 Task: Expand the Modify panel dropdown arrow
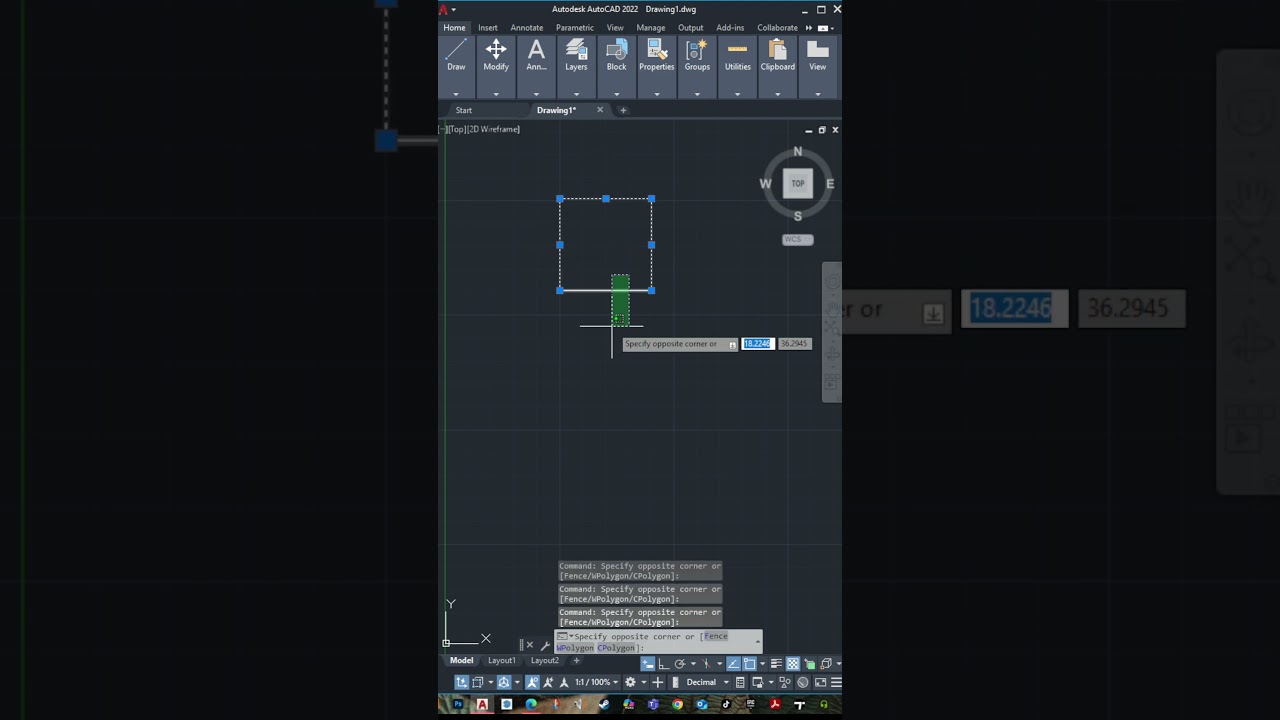tap(496, 94)
